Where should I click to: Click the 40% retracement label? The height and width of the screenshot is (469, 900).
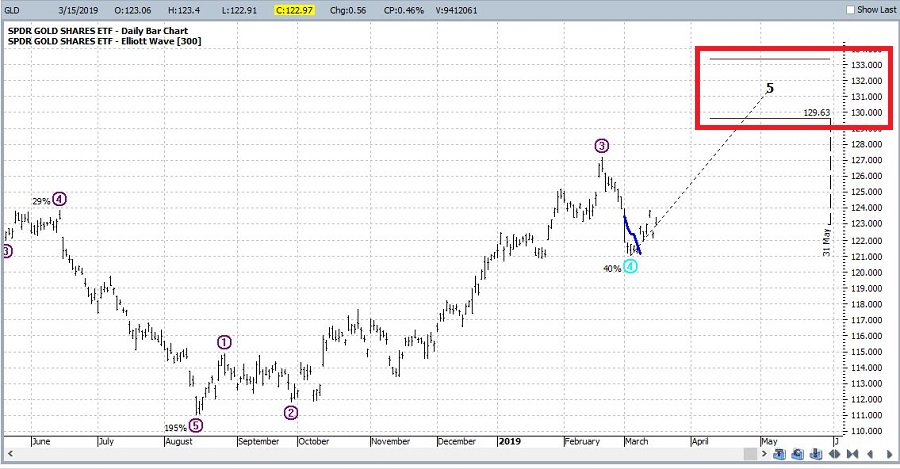point(612,269)
